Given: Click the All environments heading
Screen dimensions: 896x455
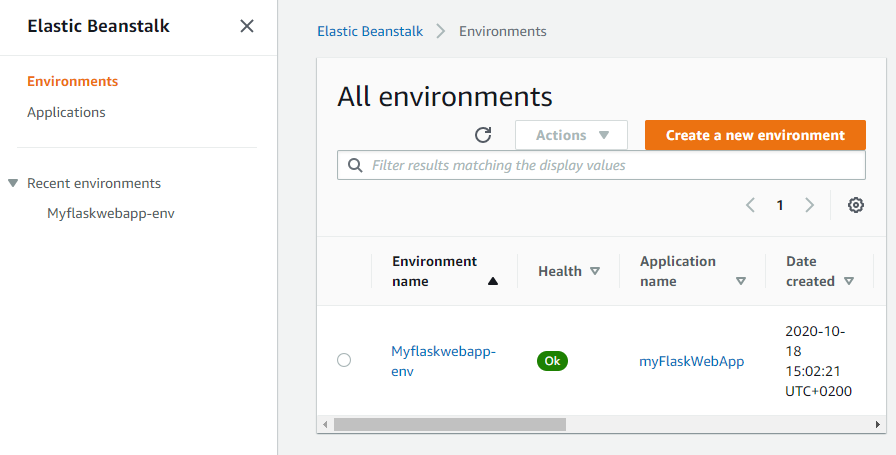Looking at the screenshot, I should coord(445,96).
